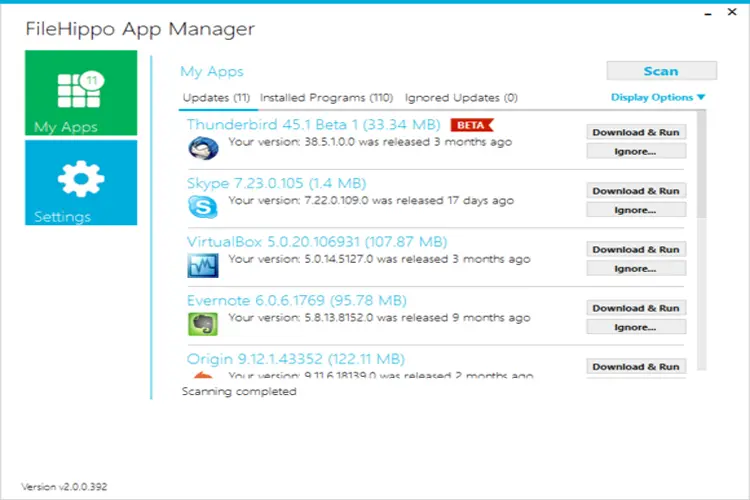The image size is (750, 500).
Task: Click the Evernote elephant icon
Action: (203, 324)
